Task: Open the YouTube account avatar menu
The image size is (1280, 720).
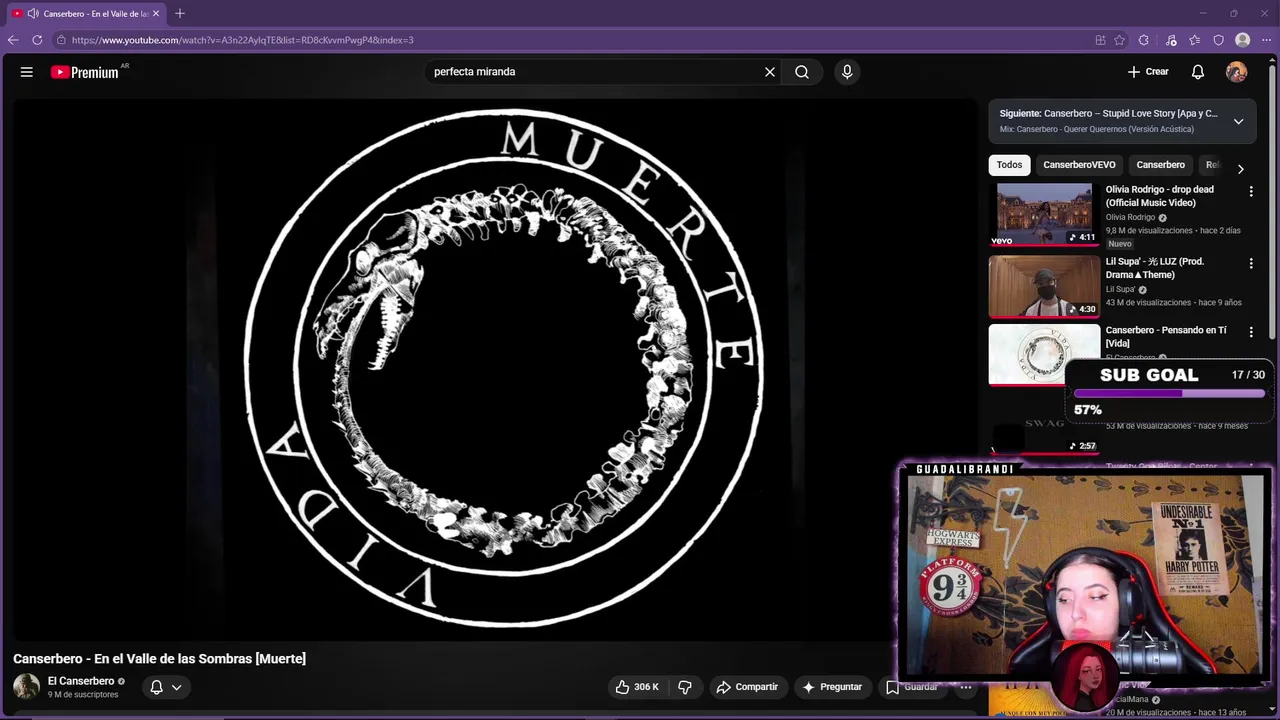Action: (1237, 72)
